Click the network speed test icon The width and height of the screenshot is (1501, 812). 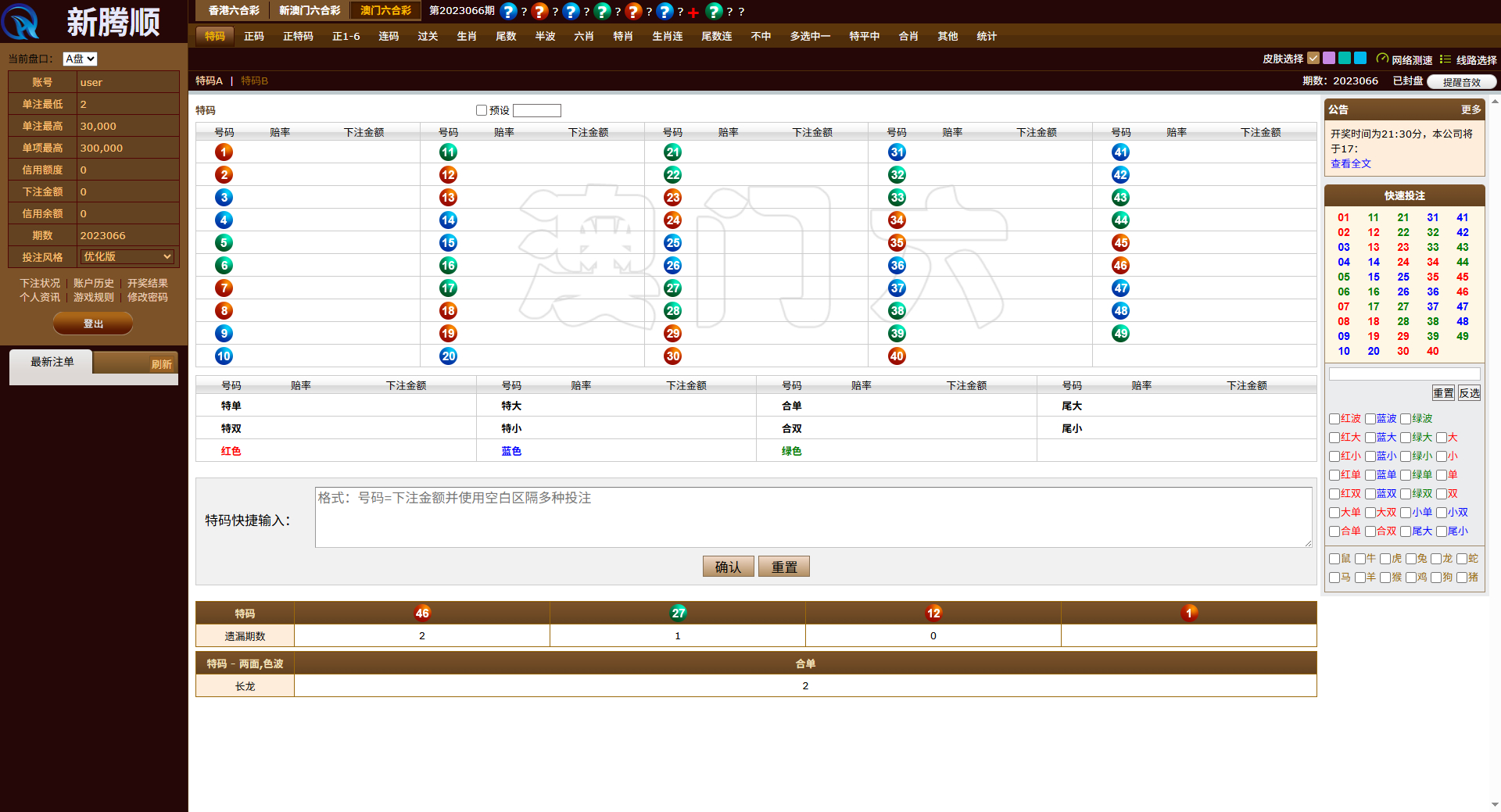point(1382,59)
